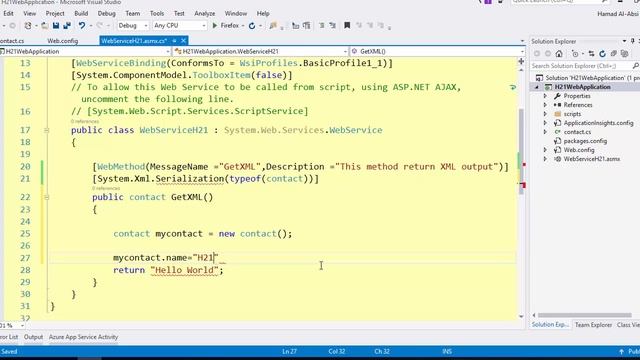This screenshot has width=640, height=360.
Task: Click the Uncomment Selected Lines icon
Action: [x=333, y=25]
